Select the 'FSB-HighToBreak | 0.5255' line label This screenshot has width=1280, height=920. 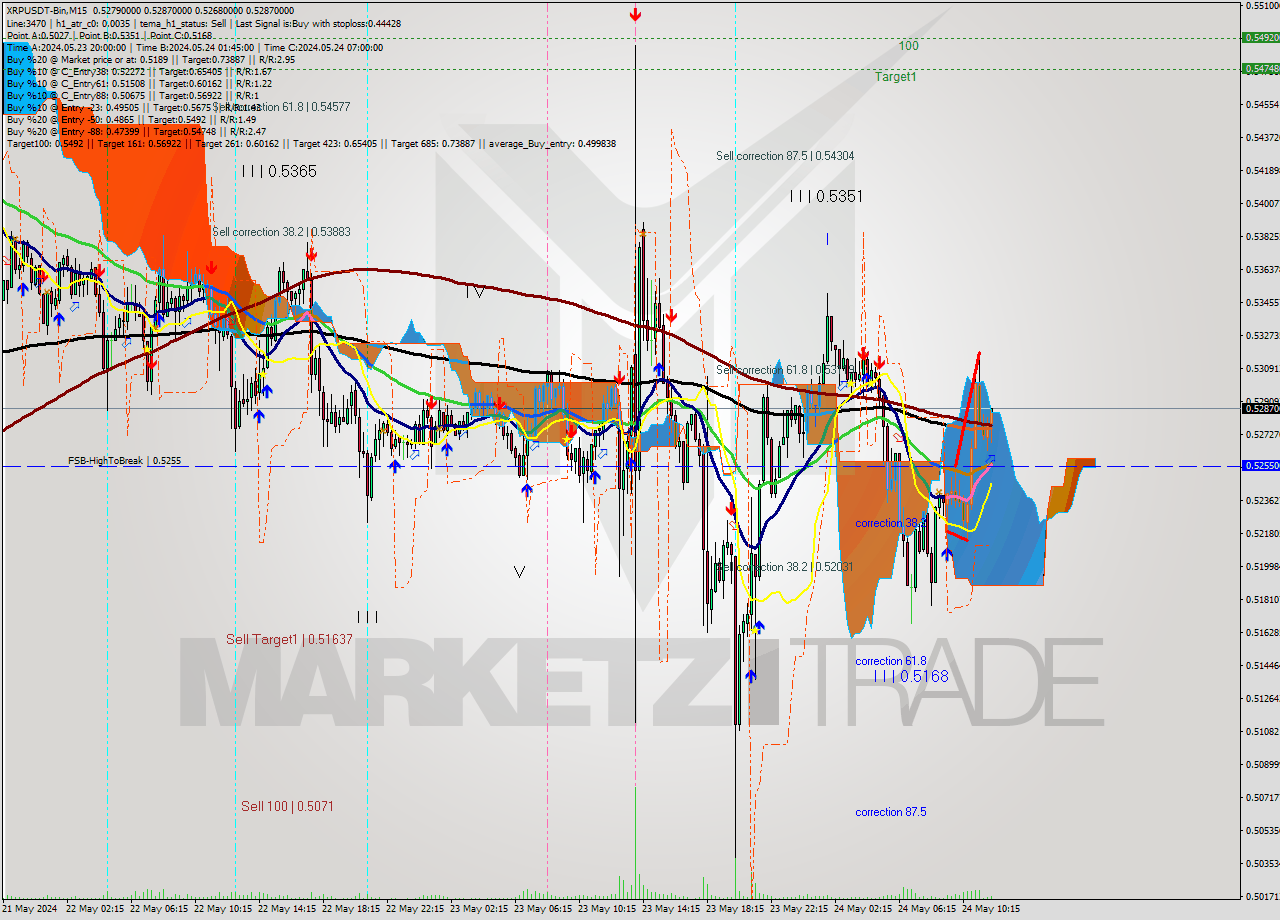pos(125,461)
